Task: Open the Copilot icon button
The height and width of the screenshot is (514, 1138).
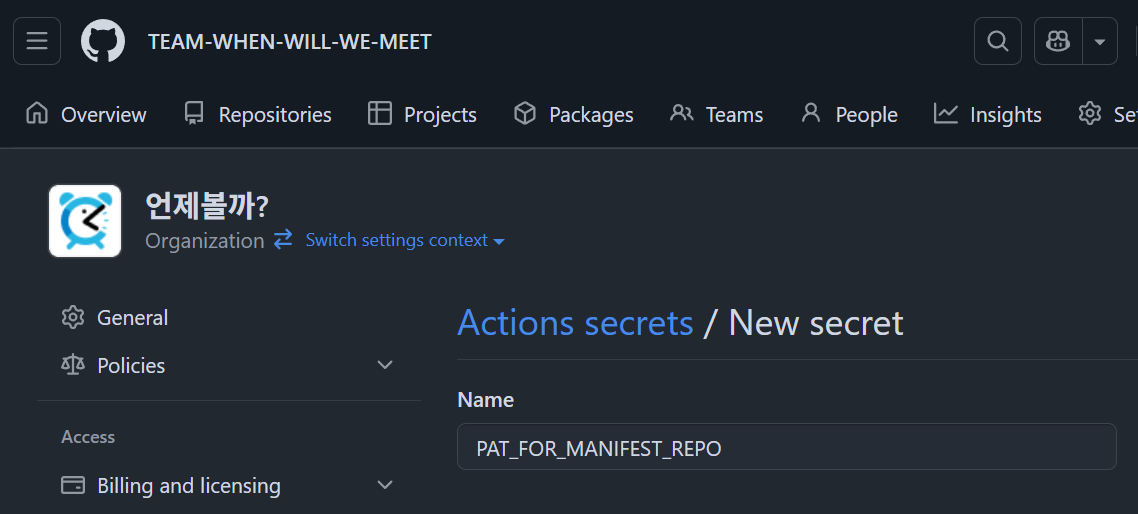Action: pos(1058,41)
